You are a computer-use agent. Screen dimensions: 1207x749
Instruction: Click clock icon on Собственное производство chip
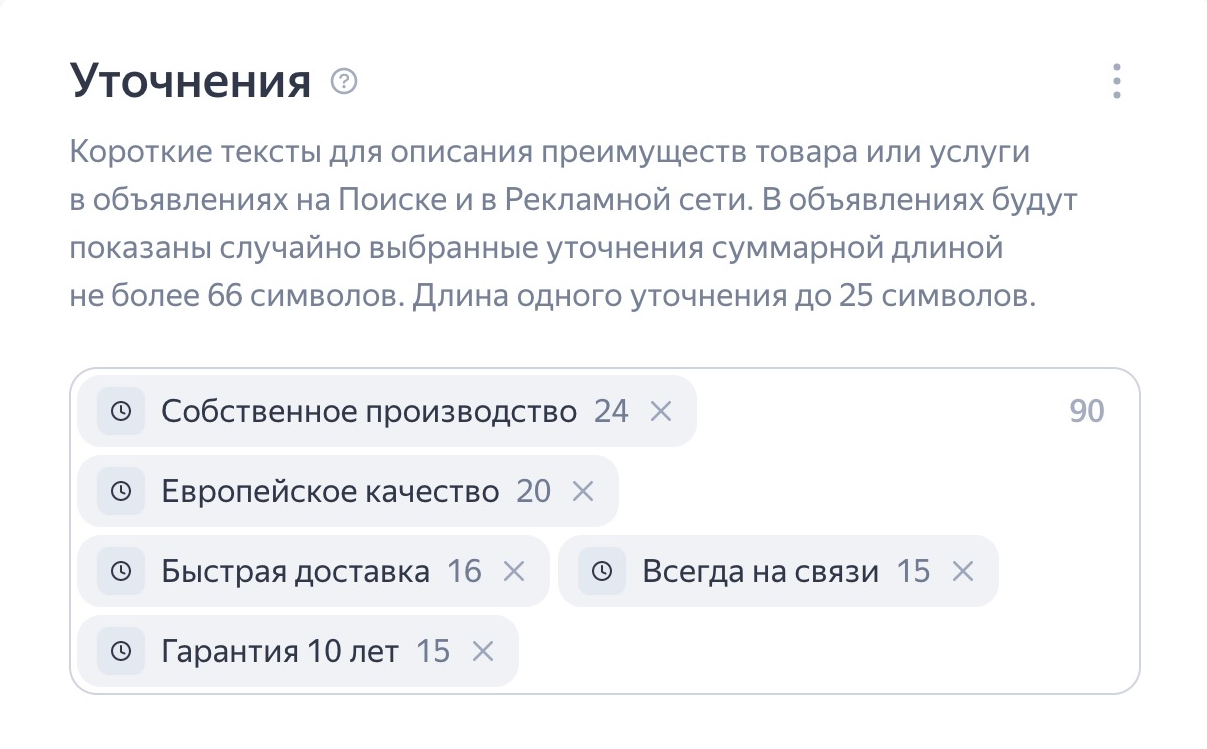point(121,411)
